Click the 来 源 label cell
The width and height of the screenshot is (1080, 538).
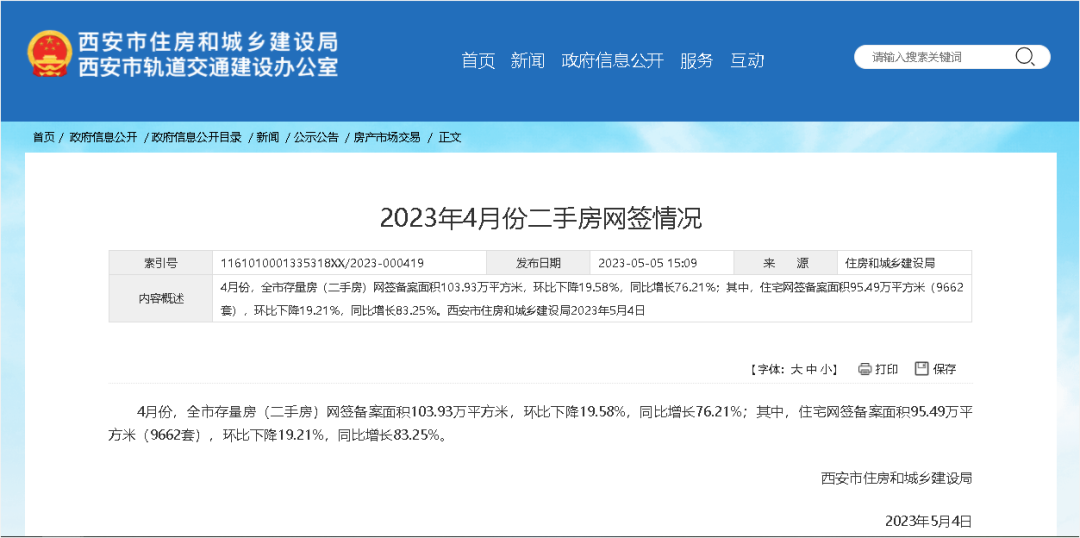[x=786, y=263]
